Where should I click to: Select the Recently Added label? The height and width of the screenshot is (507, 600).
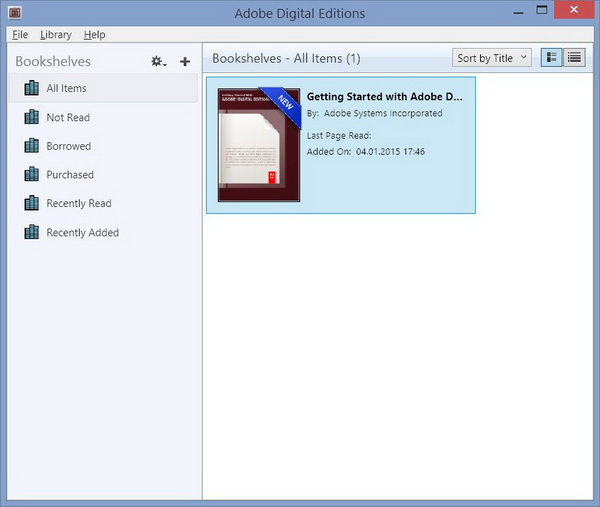tap(83, 233)
